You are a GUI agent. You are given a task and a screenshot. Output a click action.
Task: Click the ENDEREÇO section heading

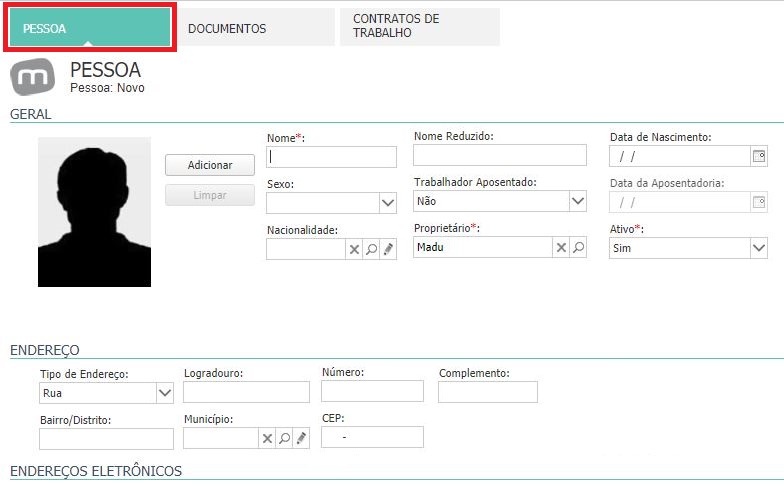[x=44, y=350]
